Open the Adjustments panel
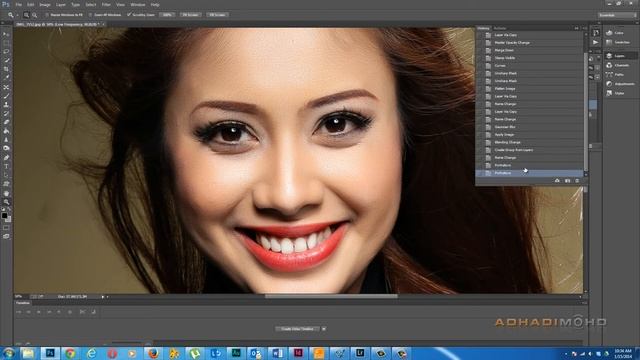Viewport: 640px width, 360px height. point(620,84)
